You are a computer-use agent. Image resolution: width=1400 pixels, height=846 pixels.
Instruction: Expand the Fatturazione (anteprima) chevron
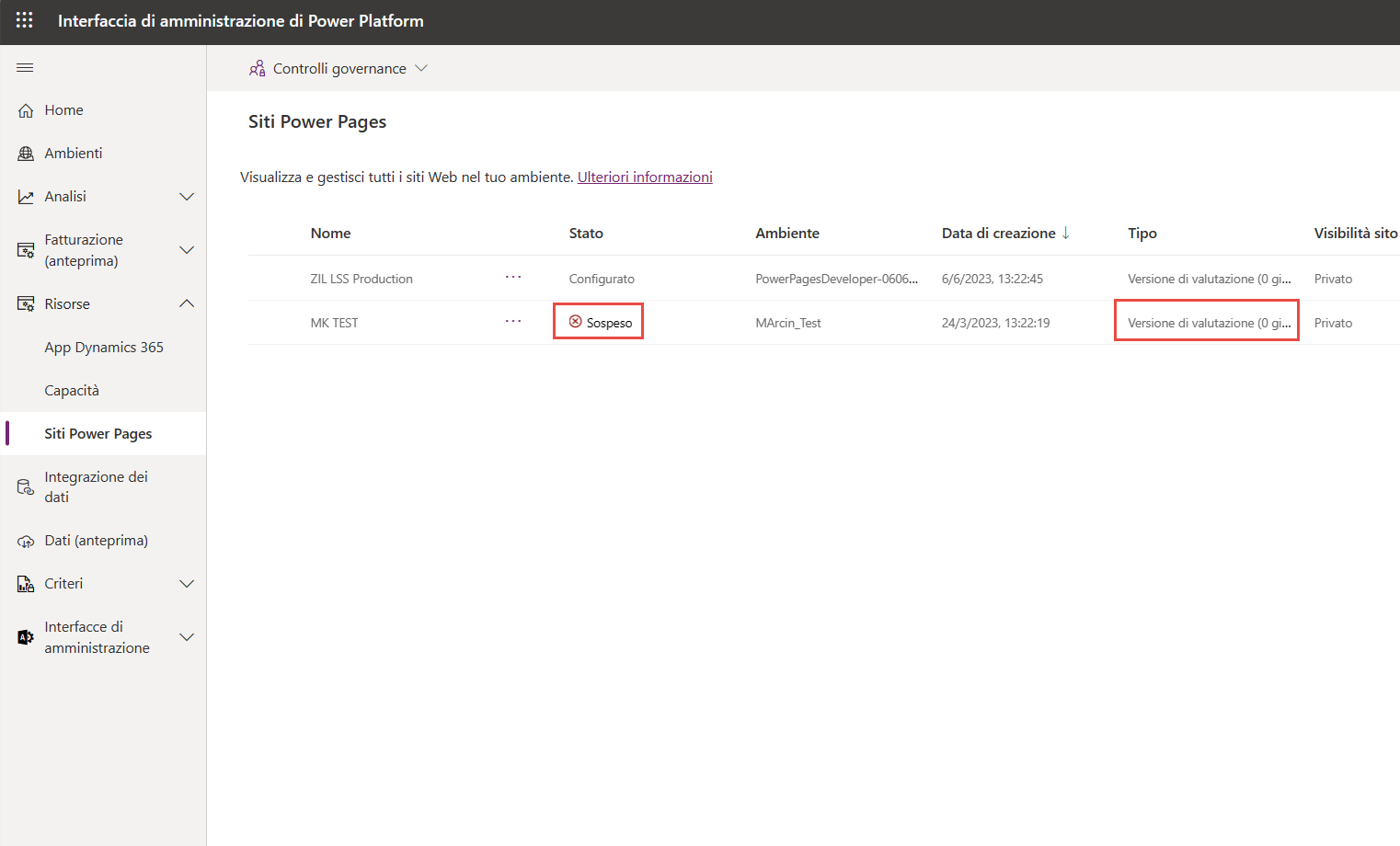[x=187, y=250]
